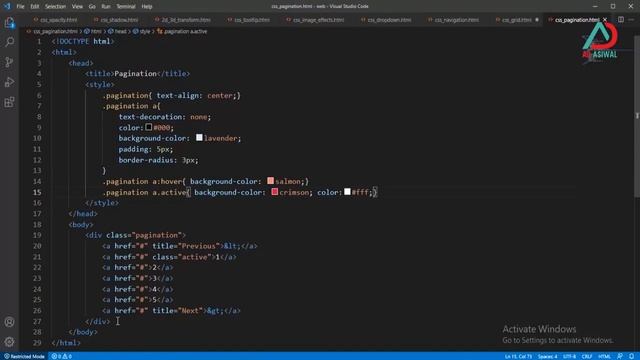Open the Edit menu
The image size is (640, 360).
tap(35, 7)
